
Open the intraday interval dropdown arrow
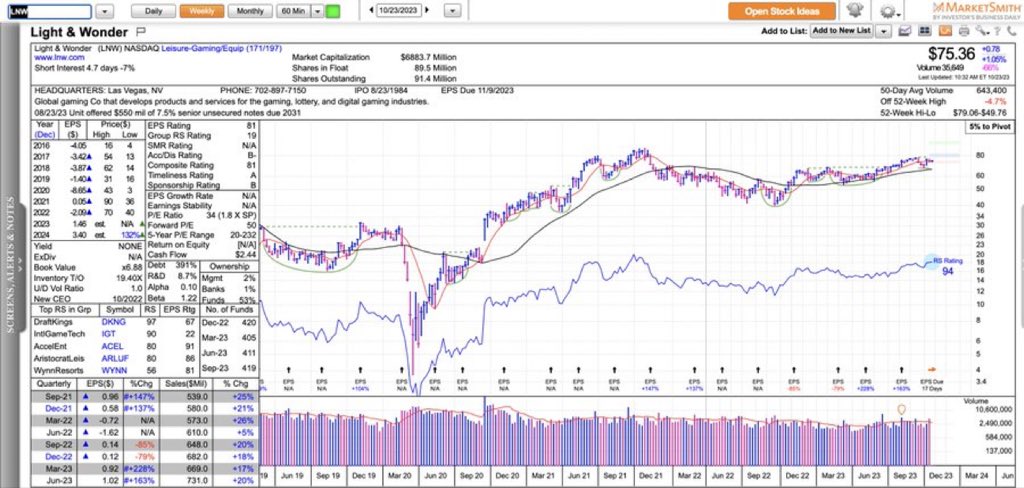317,11
